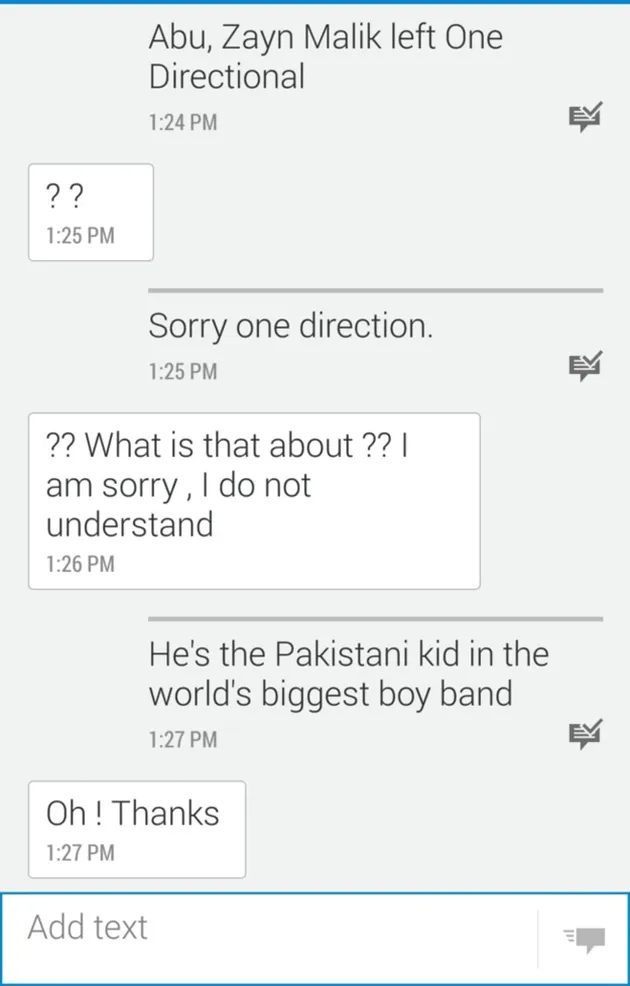Tap the delivered checkmark icon beside "Sorry one direction."

[586, 364]
